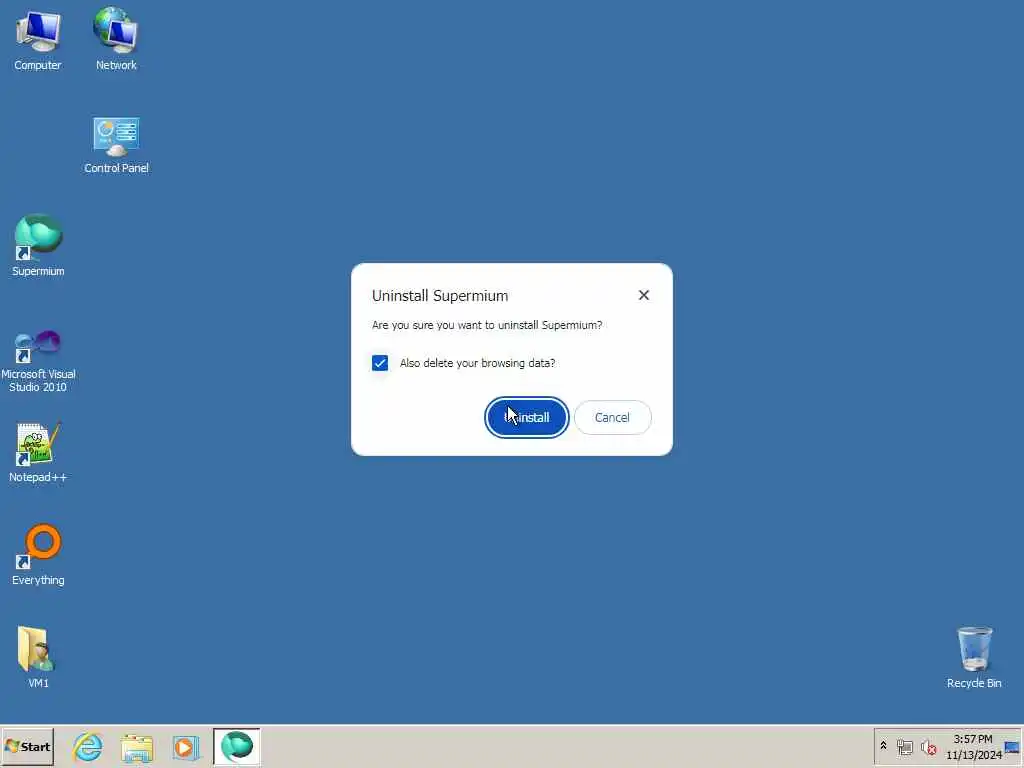Screen dimensions: 1024x768
Task: Confirm with the Uninstall button
Action: click(x=526, y=417)
